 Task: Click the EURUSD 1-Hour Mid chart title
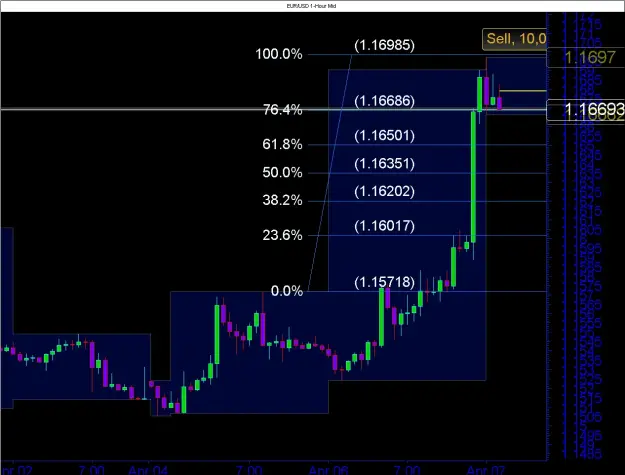[x=311, y=6]
